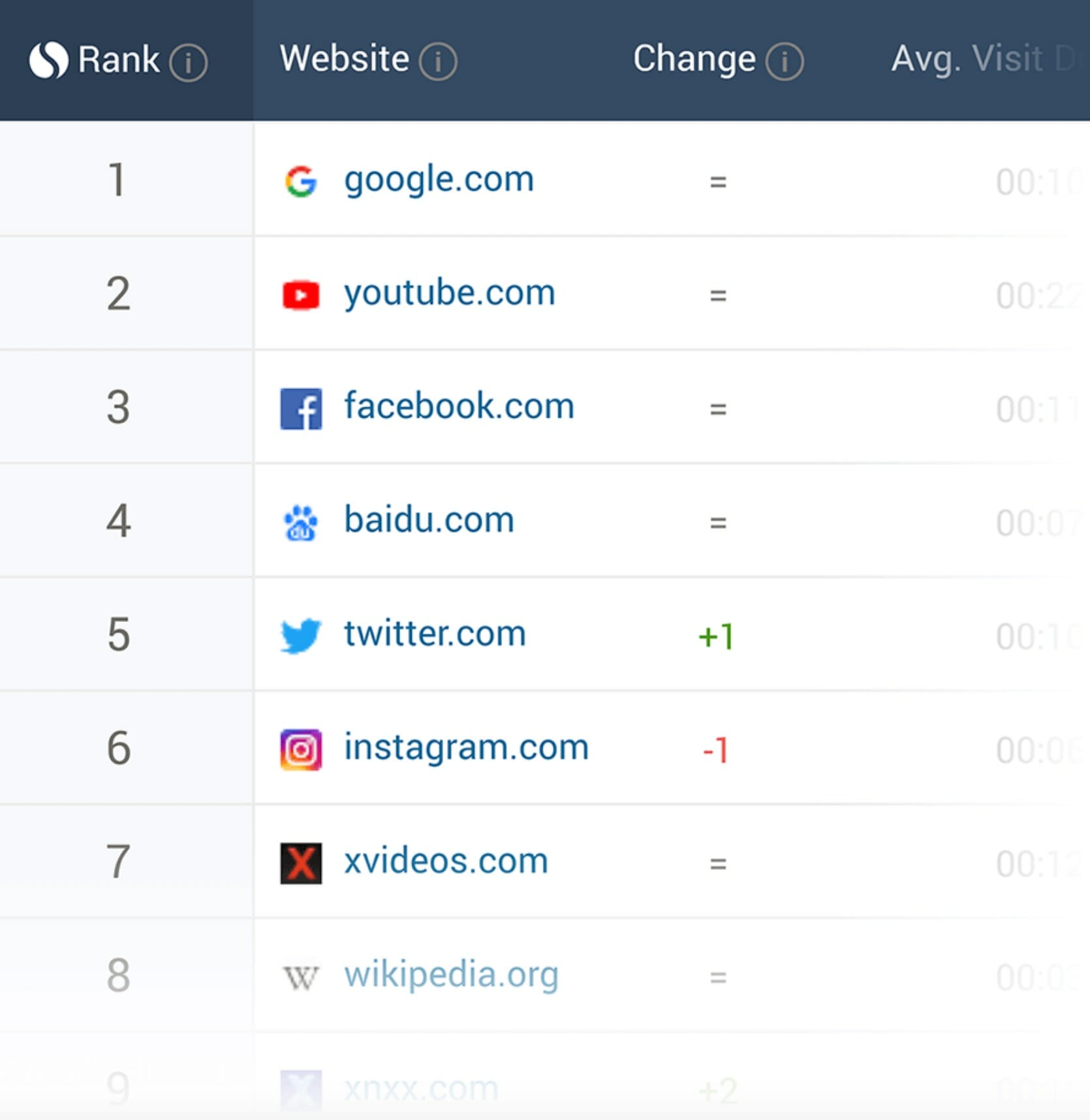Click the Google favicon
1090x1120 pixels.
(x=301, y=181)
